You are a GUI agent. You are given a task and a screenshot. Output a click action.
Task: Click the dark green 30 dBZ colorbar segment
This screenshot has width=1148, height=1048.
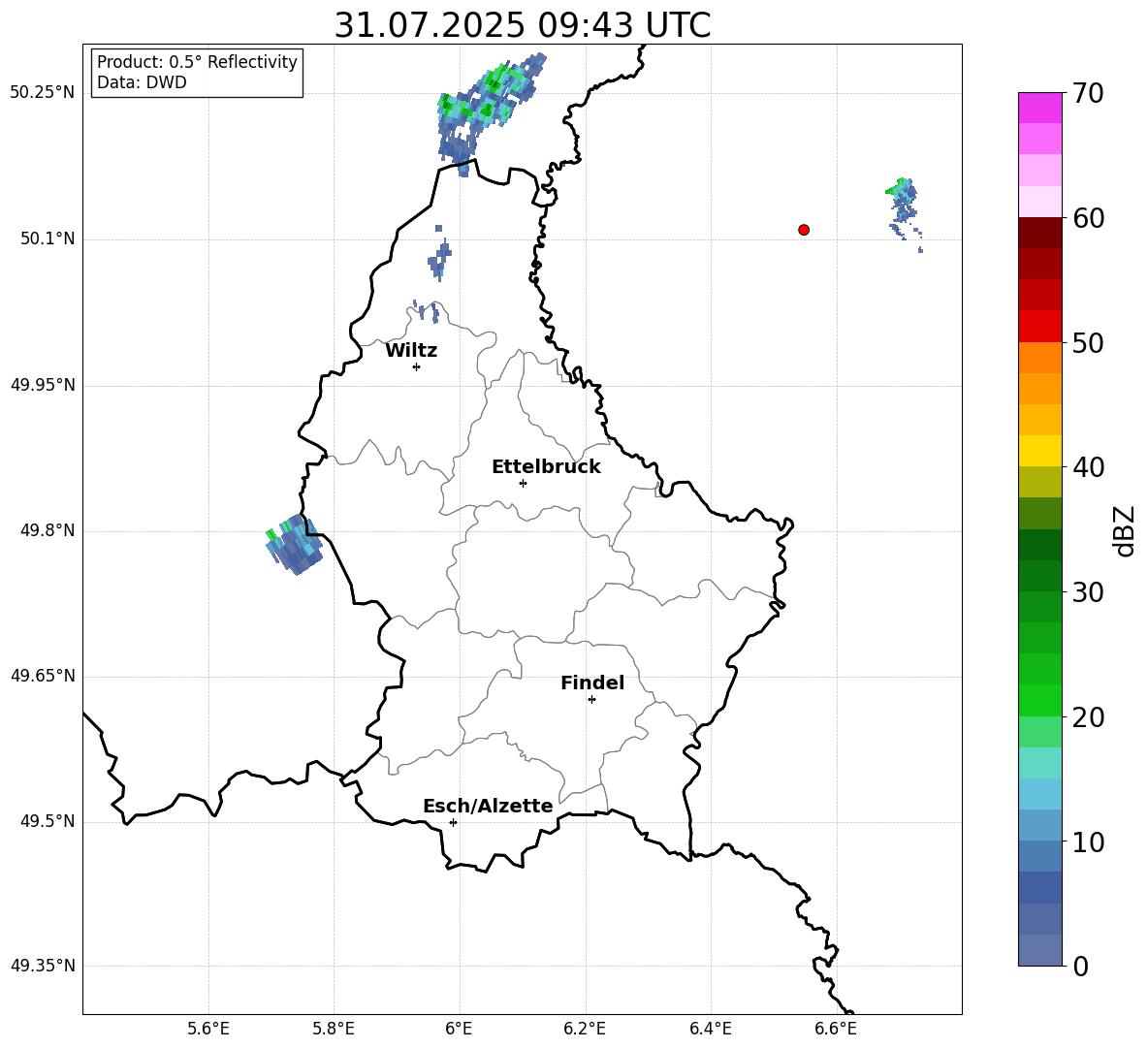[x=1040, y=576]
